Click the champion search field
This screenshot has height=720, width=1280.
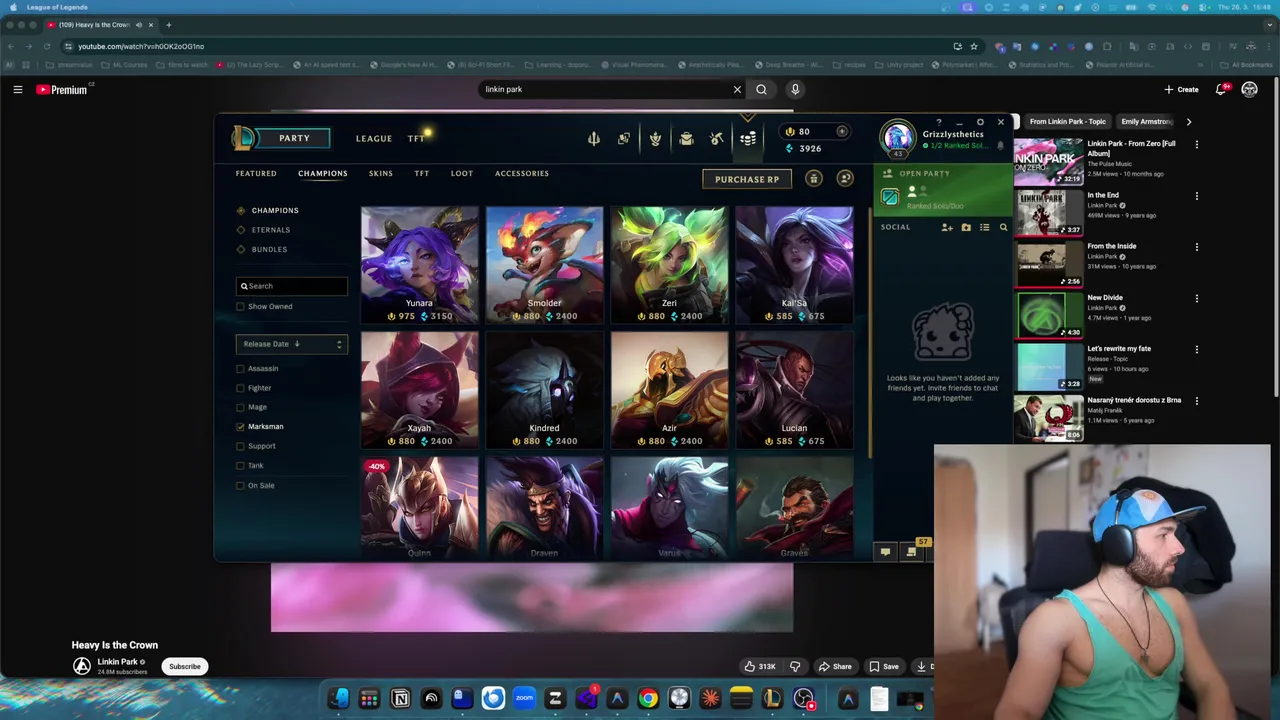click(x=292, y=286)
